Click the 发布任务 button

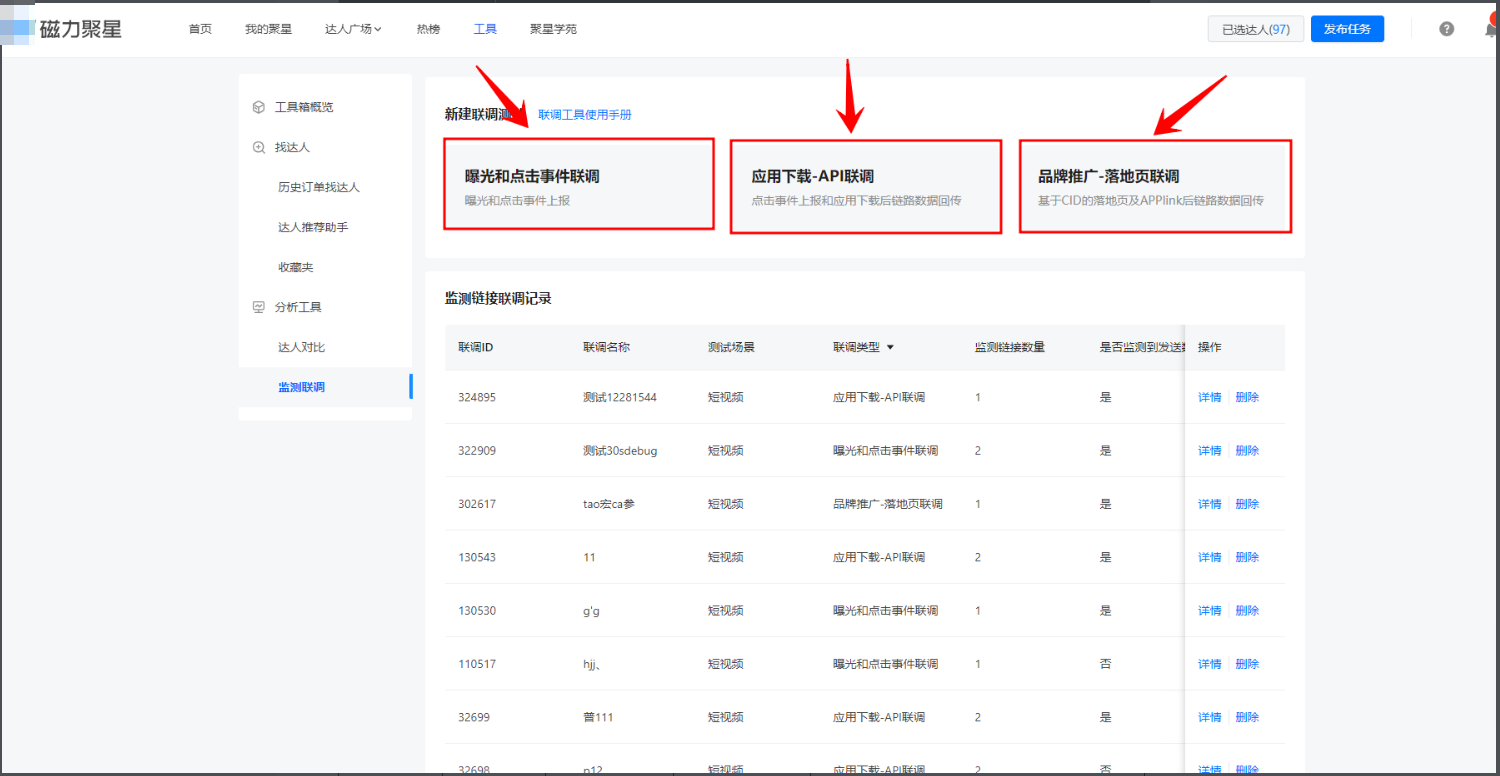pos(1347,29)
